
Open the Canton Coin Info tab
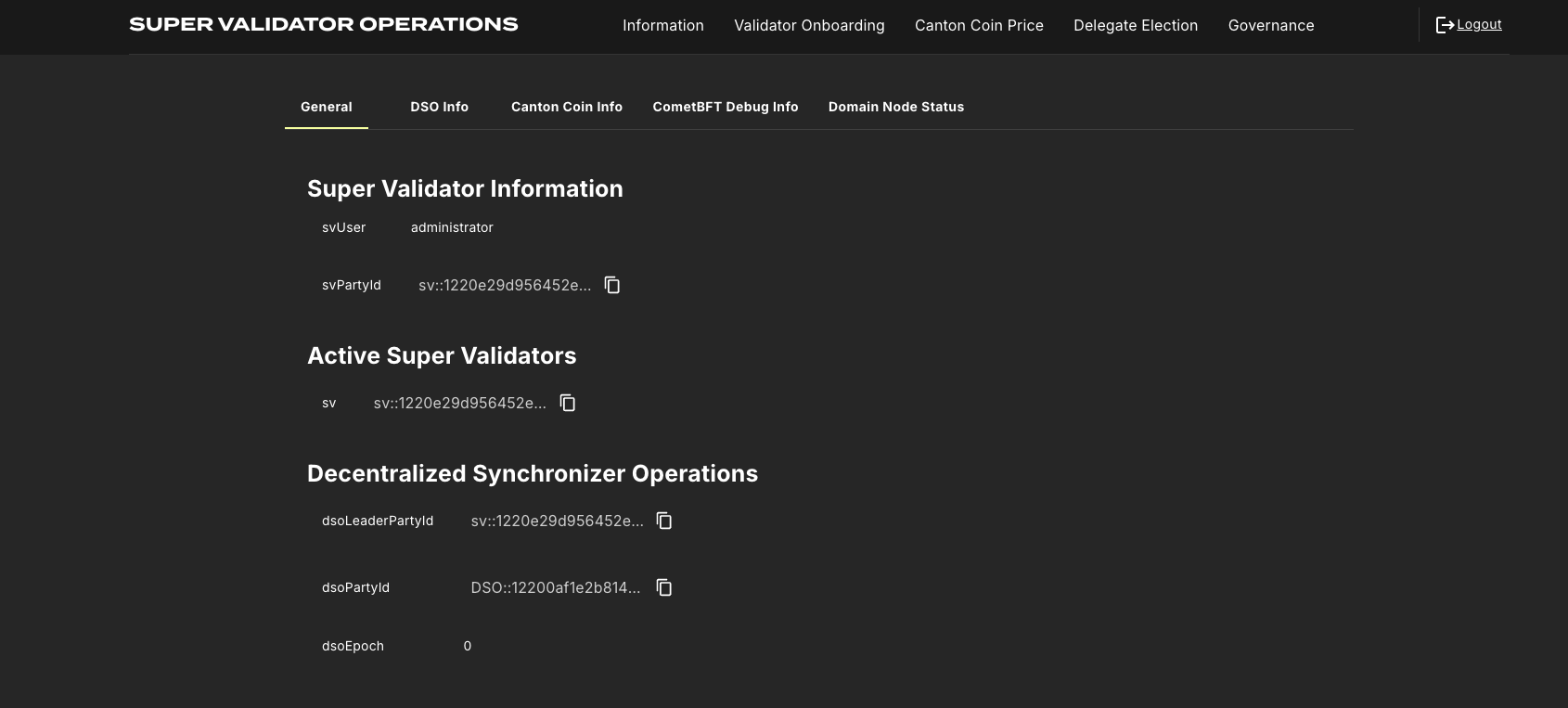[566, 107]
